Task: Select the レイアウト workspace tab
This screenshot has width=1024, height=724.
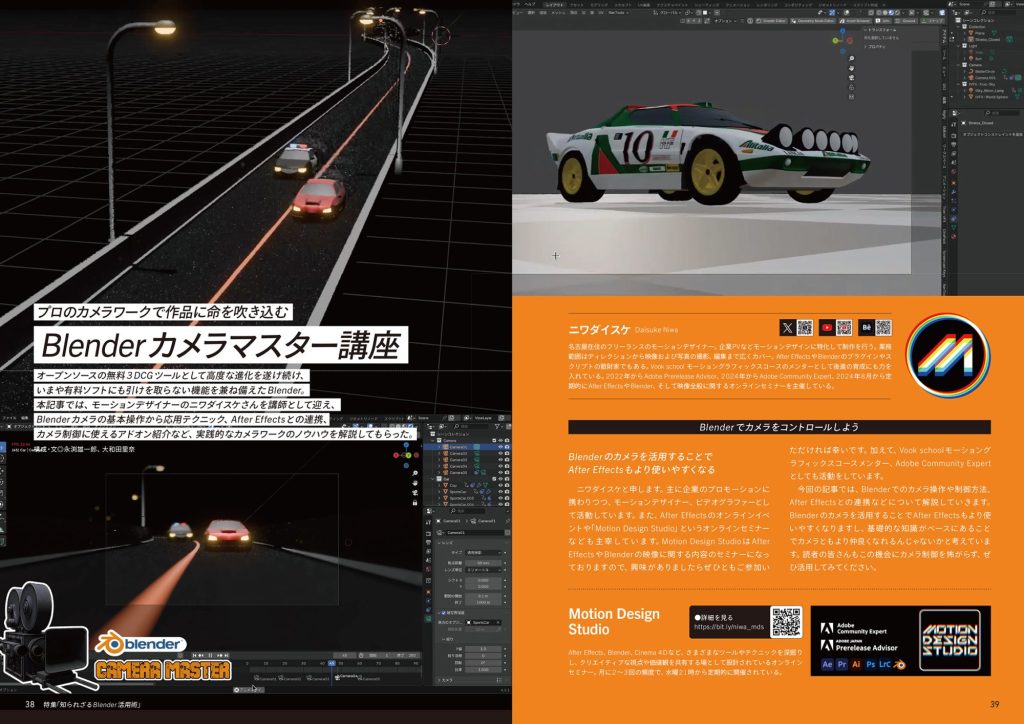Action: pos(554,5)
